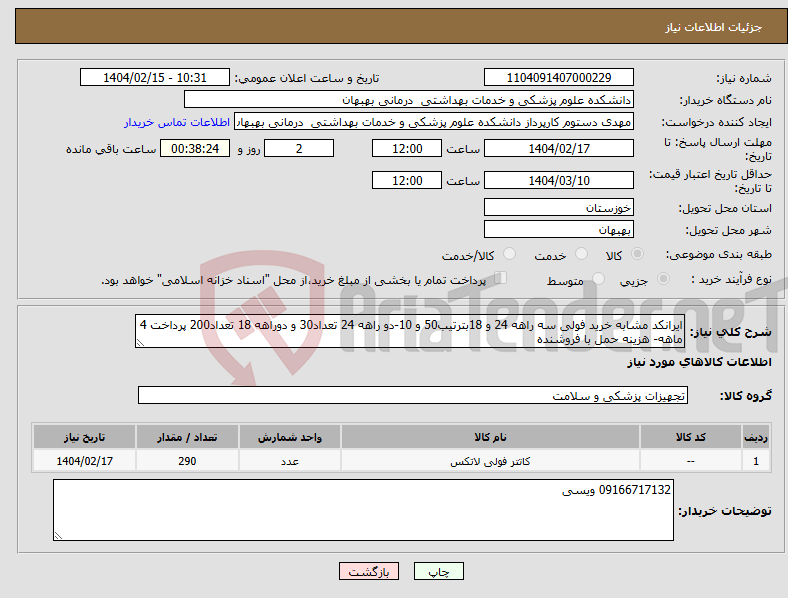Click the price validity time 12:00 field
The height and width of the screenshot is (598, 788).
tap(407, 180)
